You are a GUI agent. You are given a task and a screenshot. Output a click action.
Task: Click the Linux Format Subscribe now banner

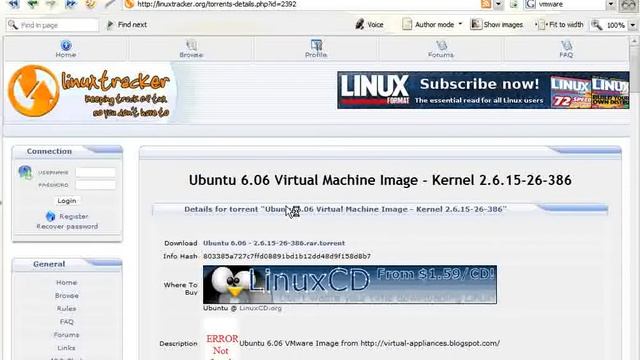point(483,90)
